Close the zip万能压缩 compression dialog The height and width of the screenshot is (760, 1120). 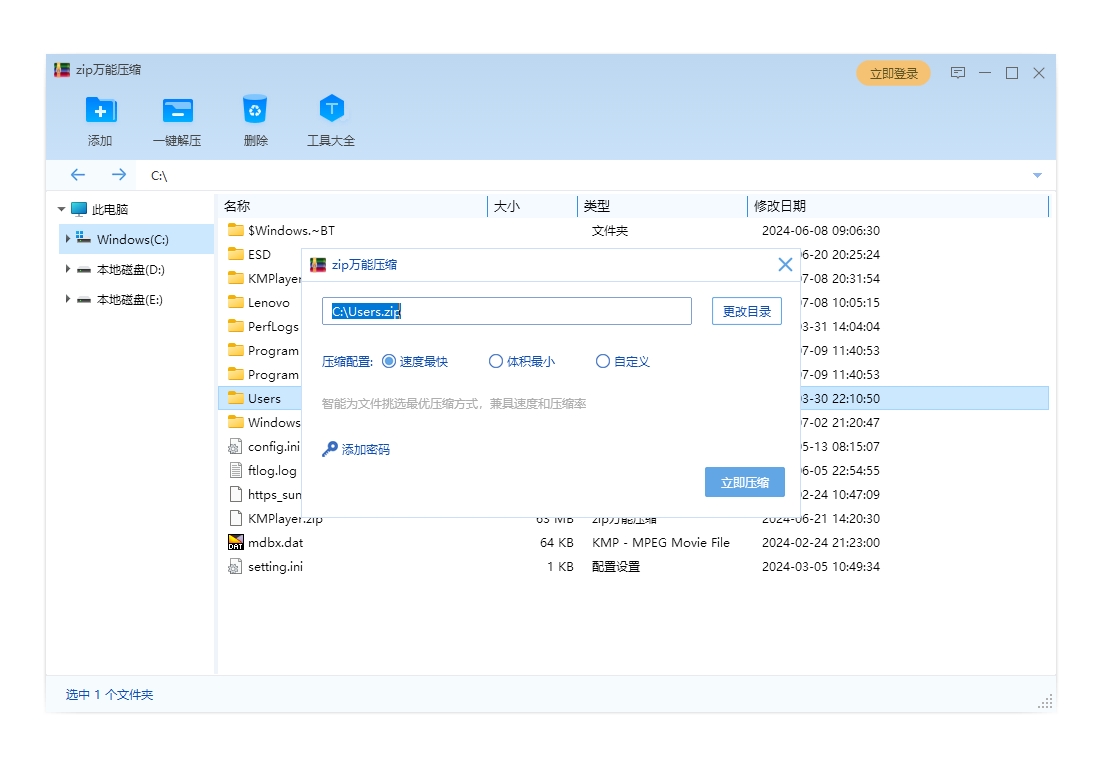coord(785,265)
